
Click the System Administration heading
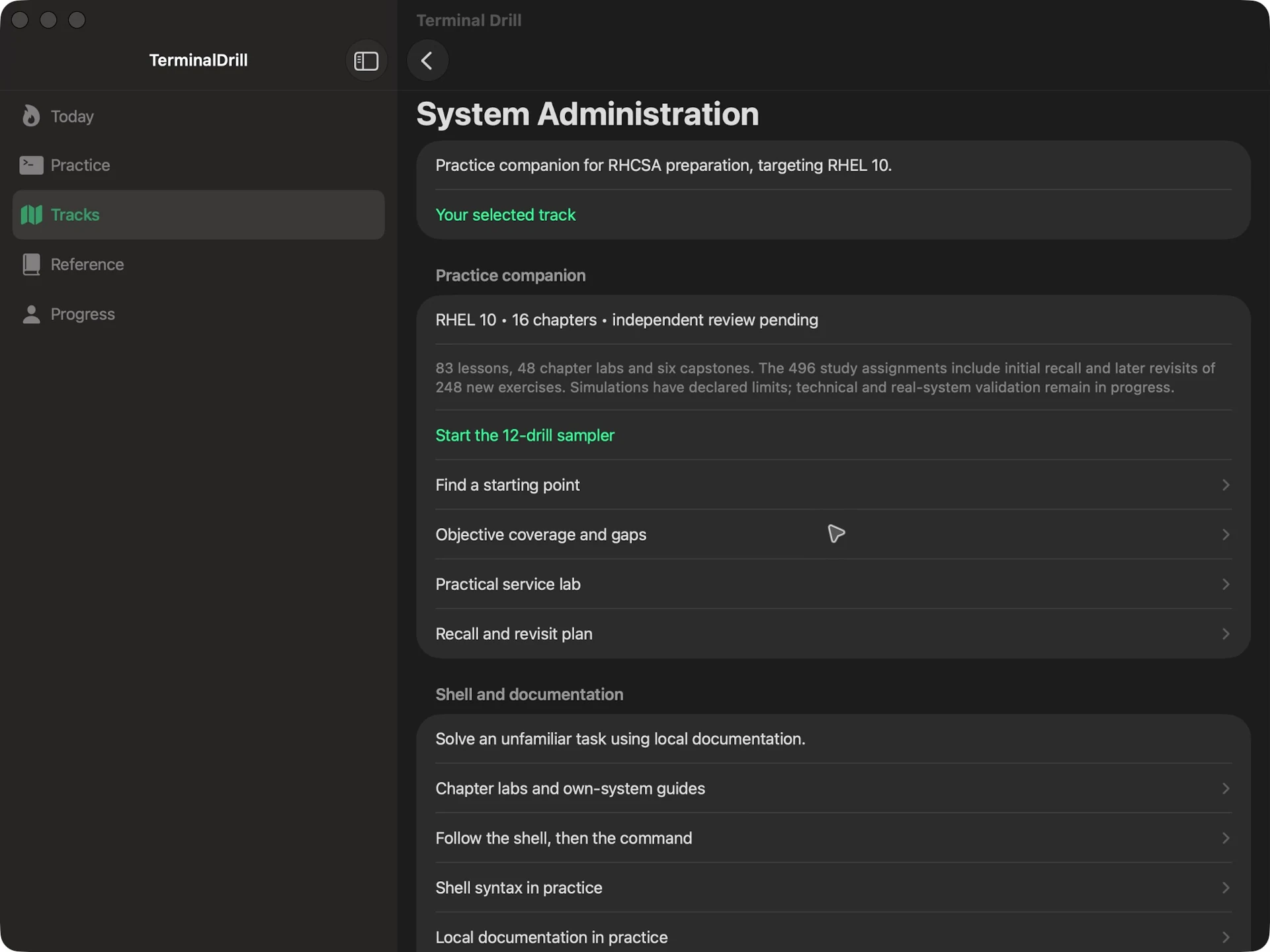coord(587,114)
